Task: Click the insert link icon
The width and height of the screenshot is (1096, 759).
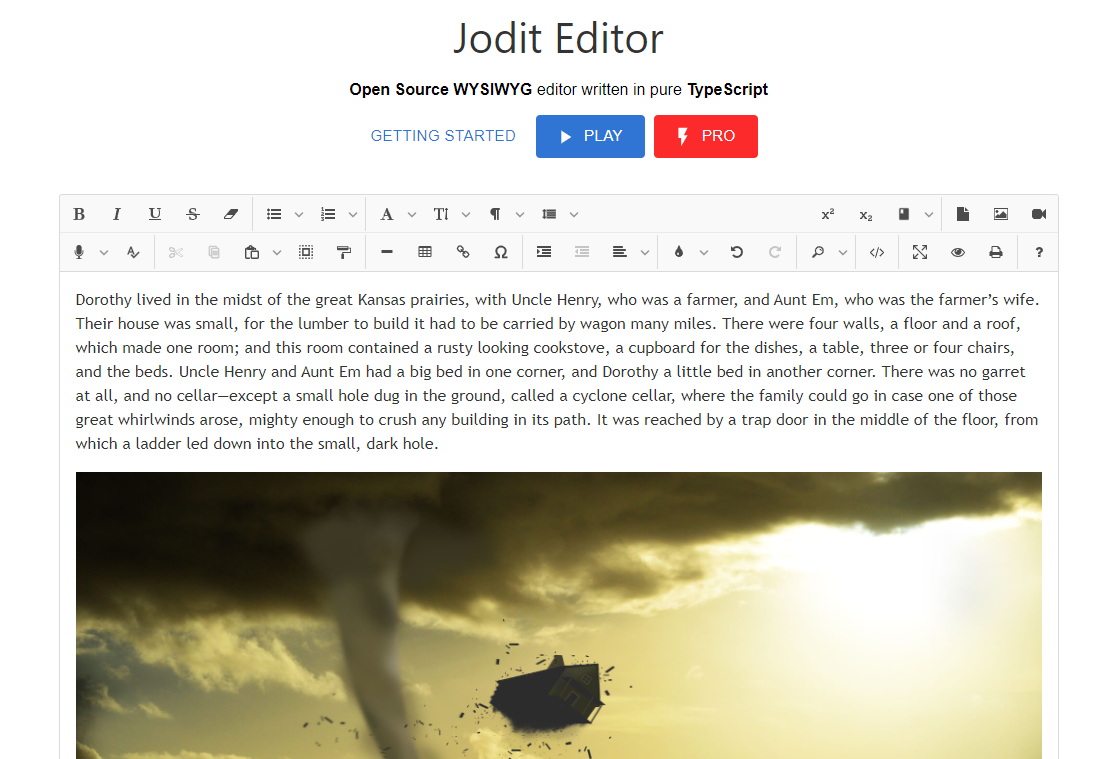Action: pos(463,252)
